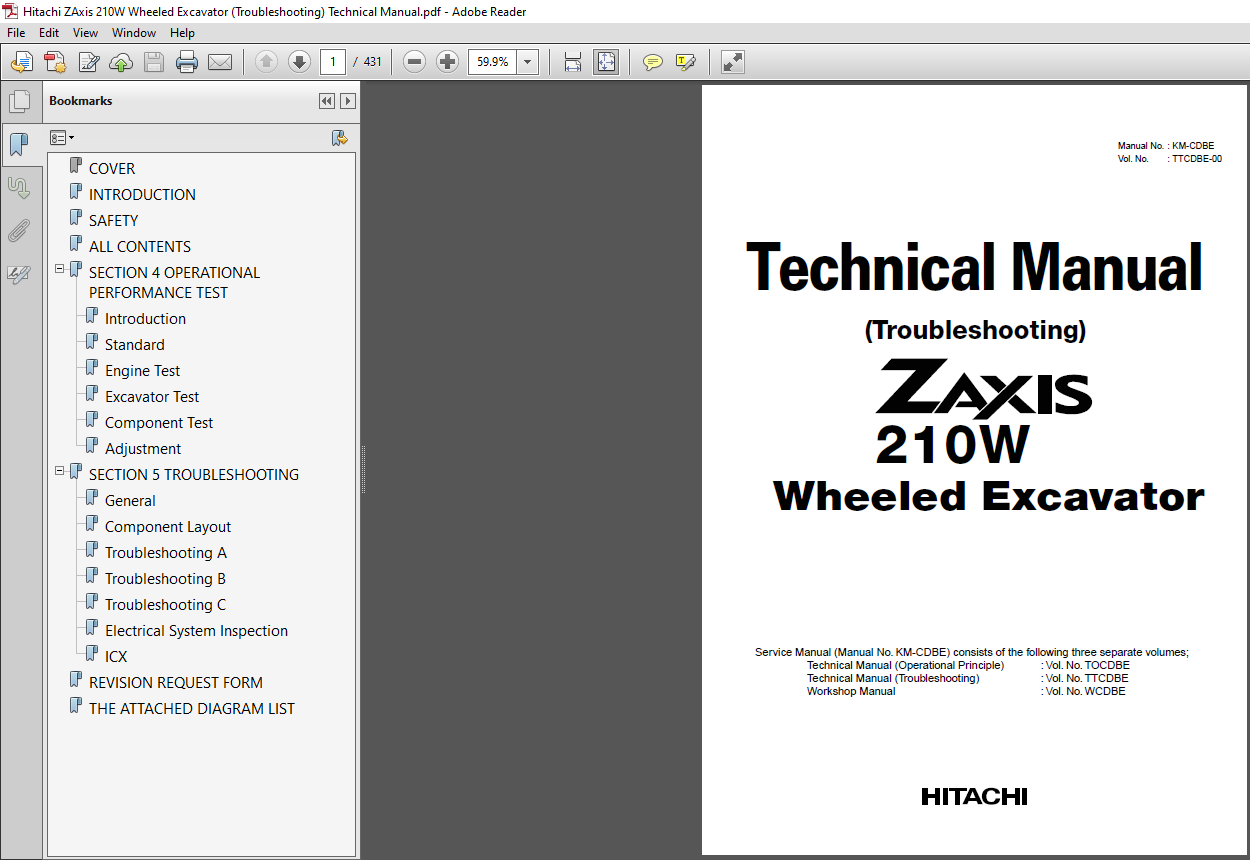This screenshot has height=860, width=1250.
Task: Open the Signatures panel icon
Action: 19,187
